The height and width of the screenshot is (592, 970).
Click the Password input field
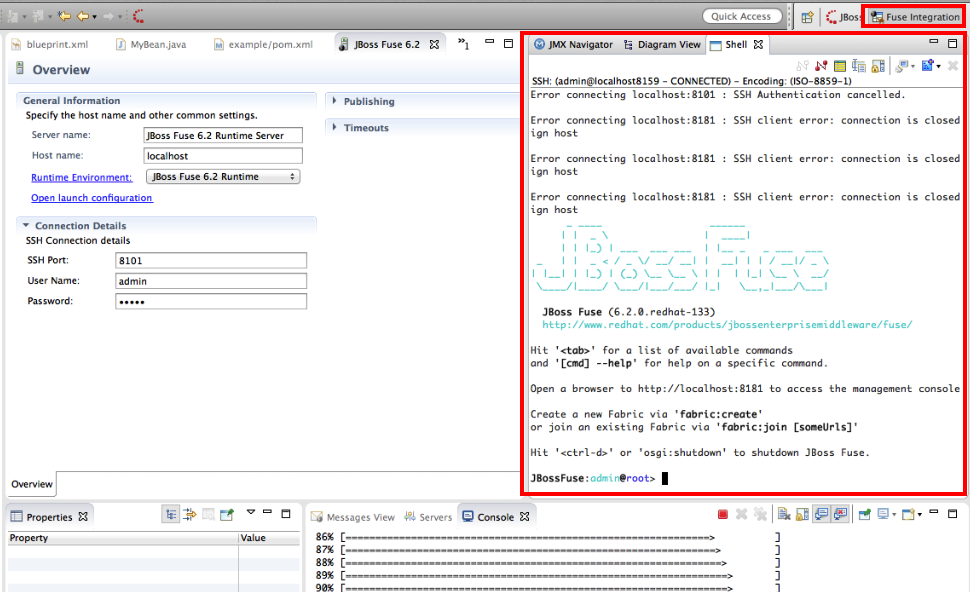[x=211, y=301]
